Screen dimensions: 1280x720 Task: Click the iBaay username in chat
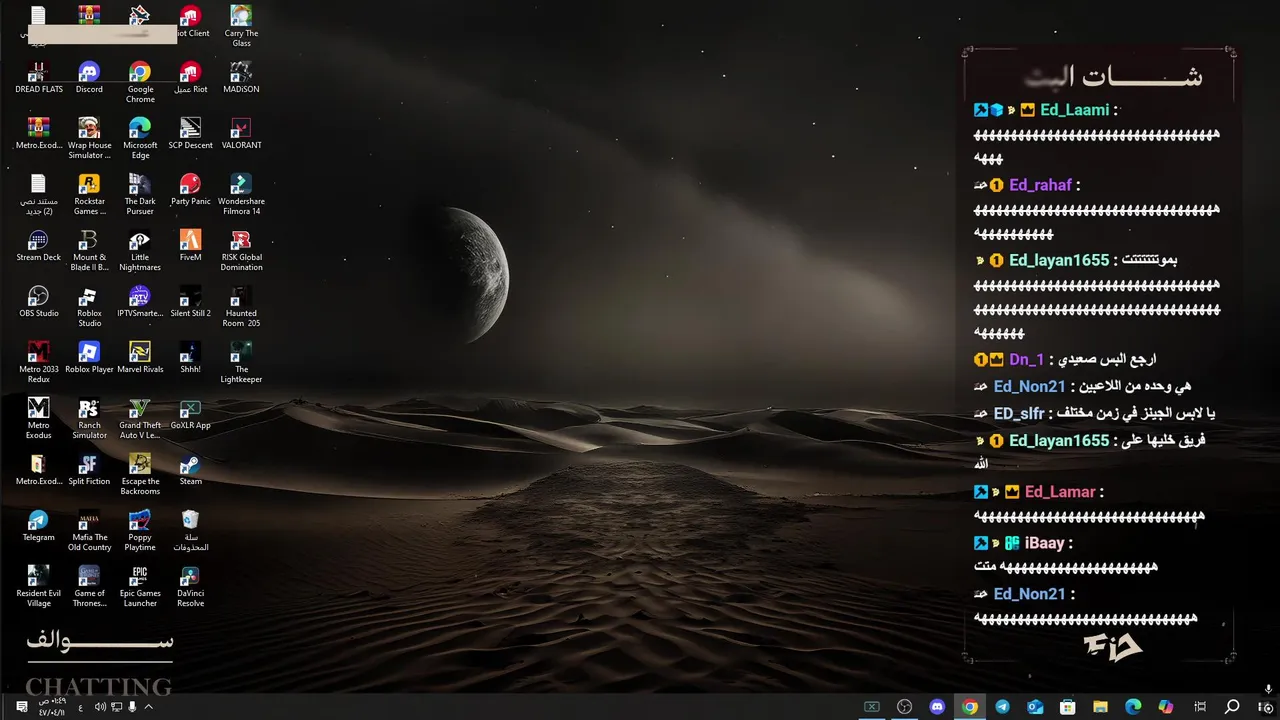(1044, 543)
